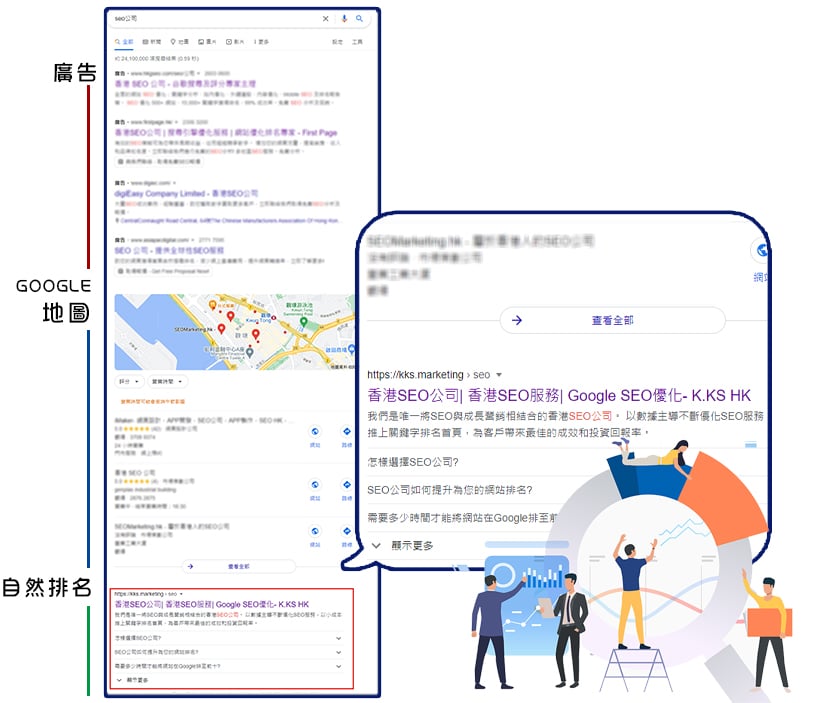Open the First Page ad headline

(226, 133)
